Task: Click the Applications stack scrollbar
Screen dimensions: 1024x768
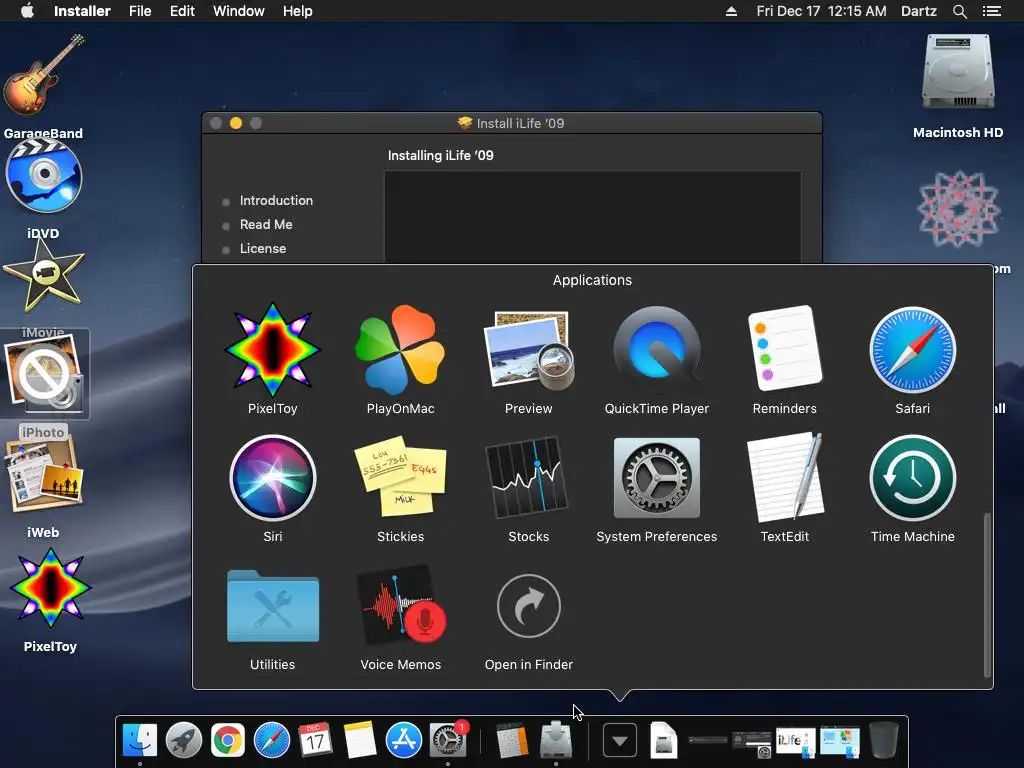Action: 987,595
